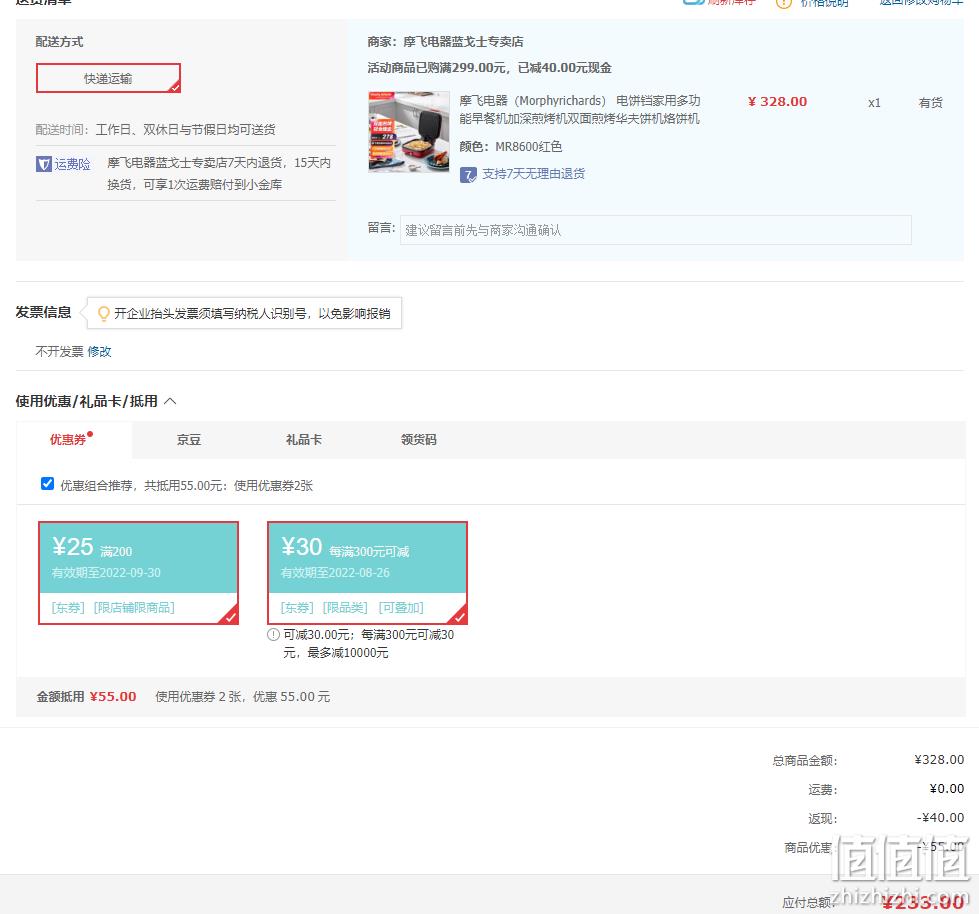The image size is (979, 914).
Task: Select 快递运输 delivery method
Action: pyautogui.click(x=108, y=78)
